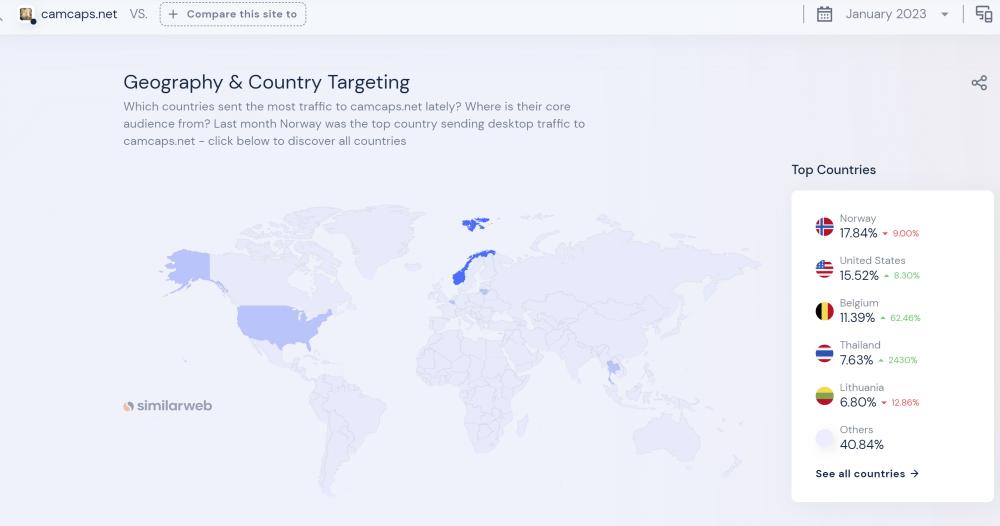The width and height of the screenshot is (1000, 526).
Task: Select the Belgium flag icon
Action: click(x=824, y=311)
